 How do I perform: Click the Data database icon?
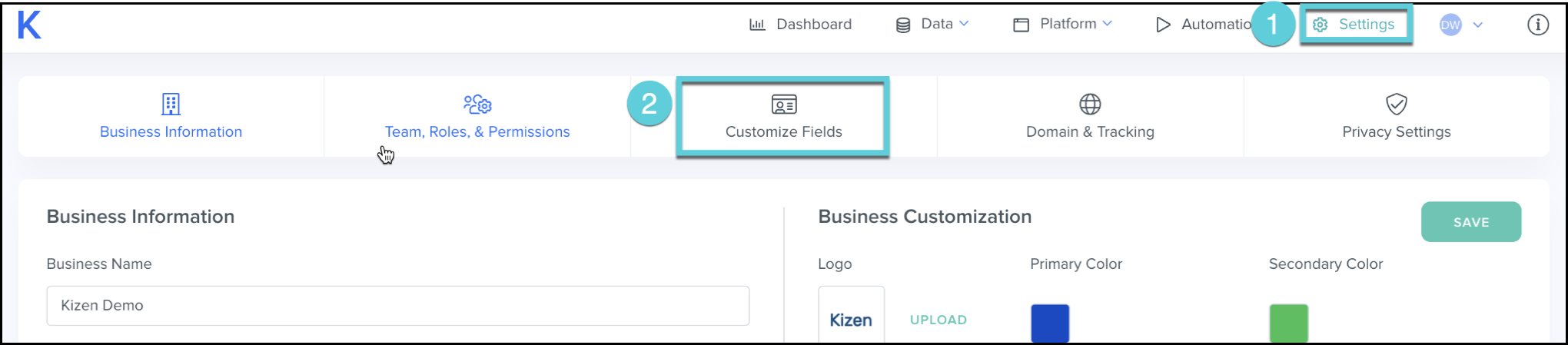tap(903, 25)
